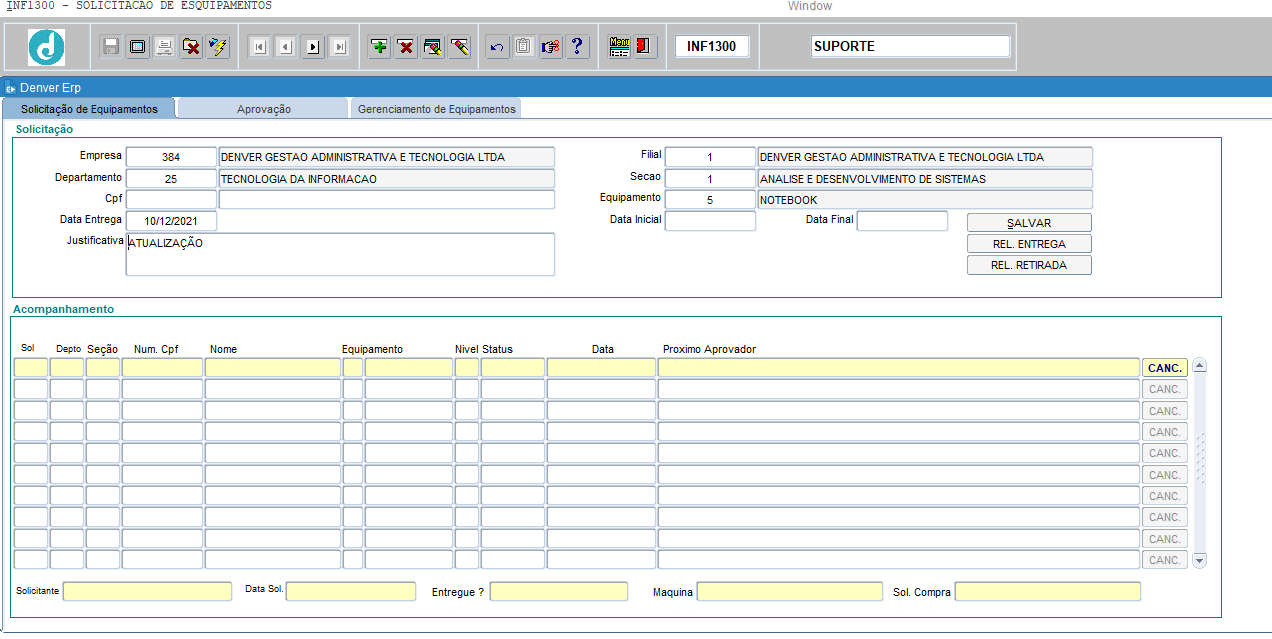
Task: Click the Nivel Status column header
Action: [484, 349]
